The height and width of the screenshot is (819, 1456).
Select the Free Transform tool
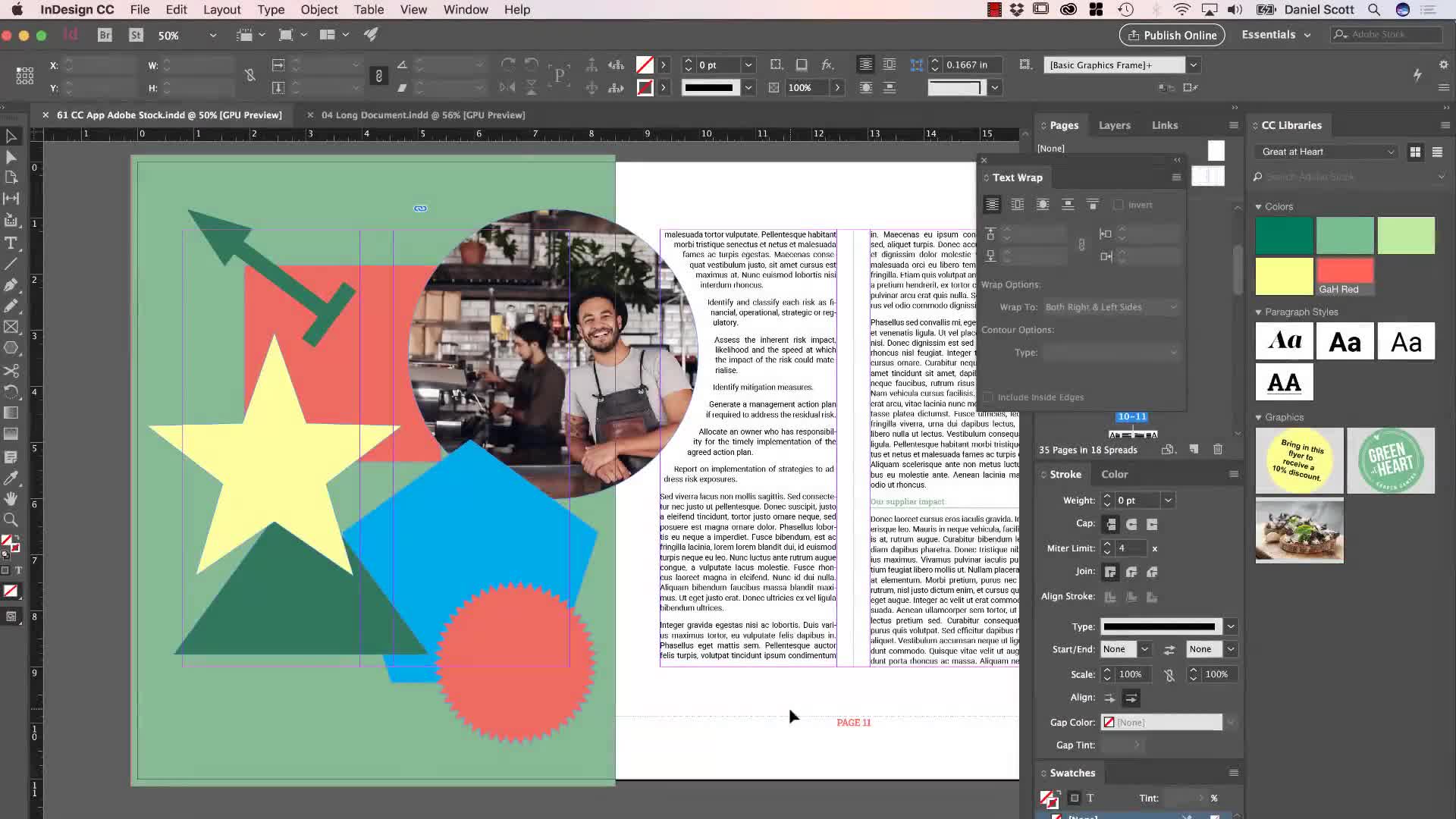11,392
